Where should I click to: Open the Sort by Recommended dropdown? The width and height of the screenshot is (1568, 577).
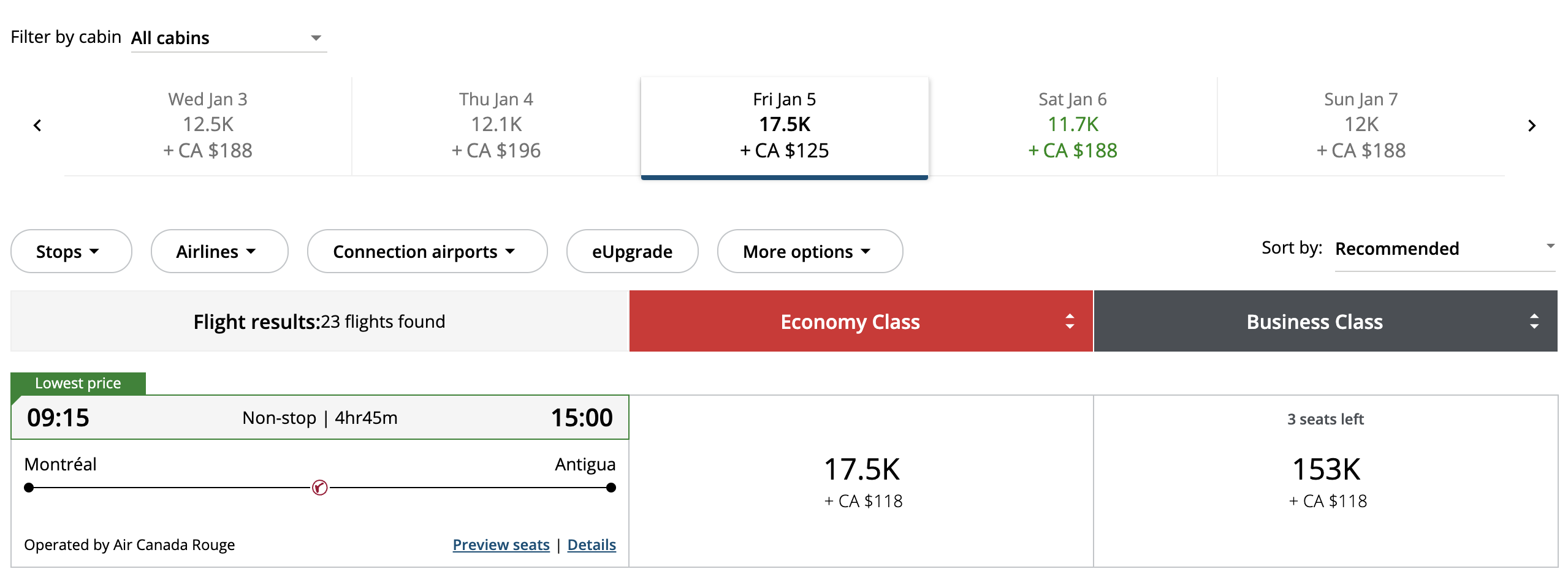tap(1445, 249)
